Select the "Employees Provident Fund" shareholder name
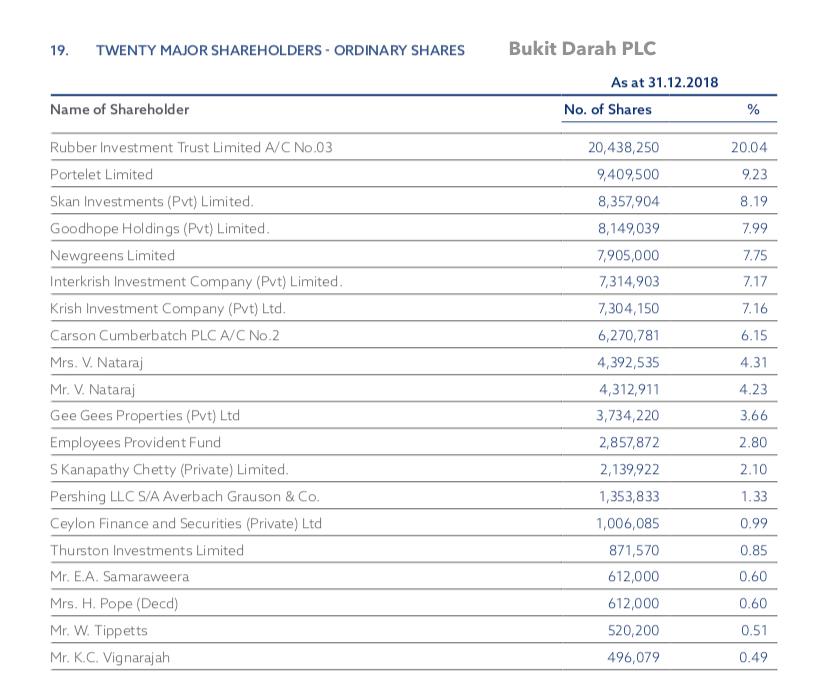The height and width of the screenshot is (697, 825). click(x=135, y=443)
